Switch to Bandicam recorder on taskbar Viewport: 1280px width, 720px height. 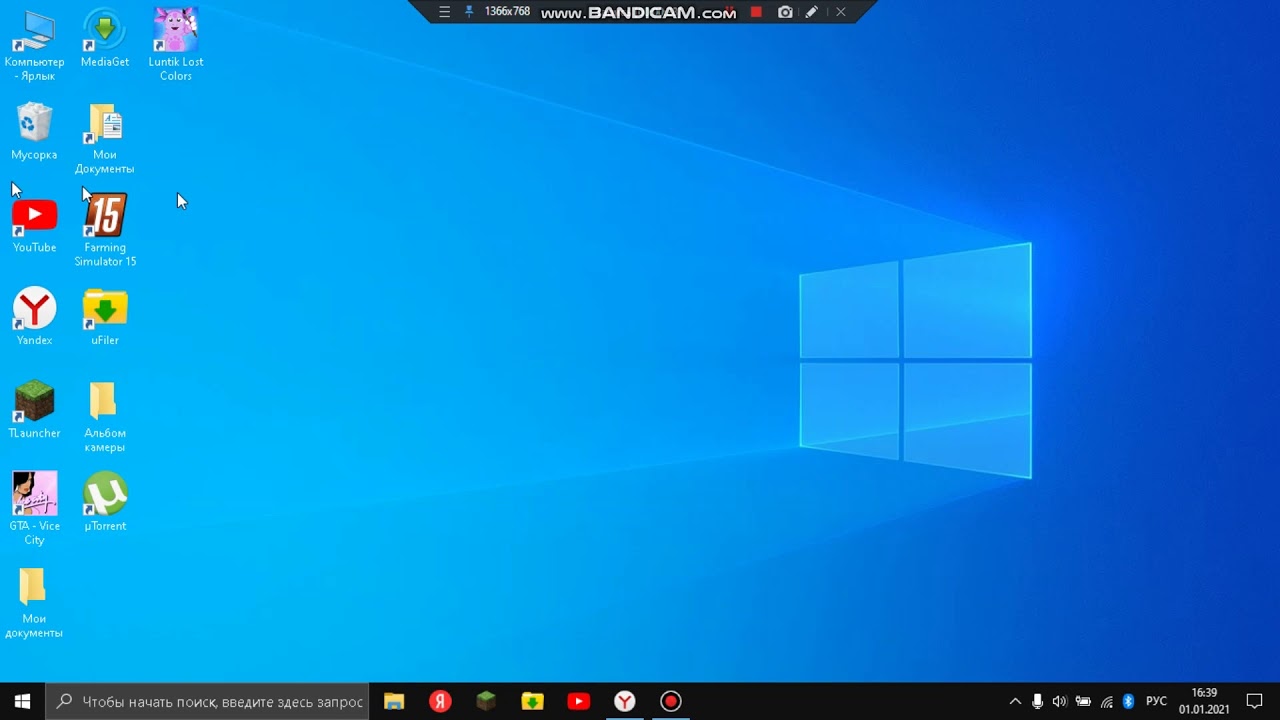pos(670,701)
